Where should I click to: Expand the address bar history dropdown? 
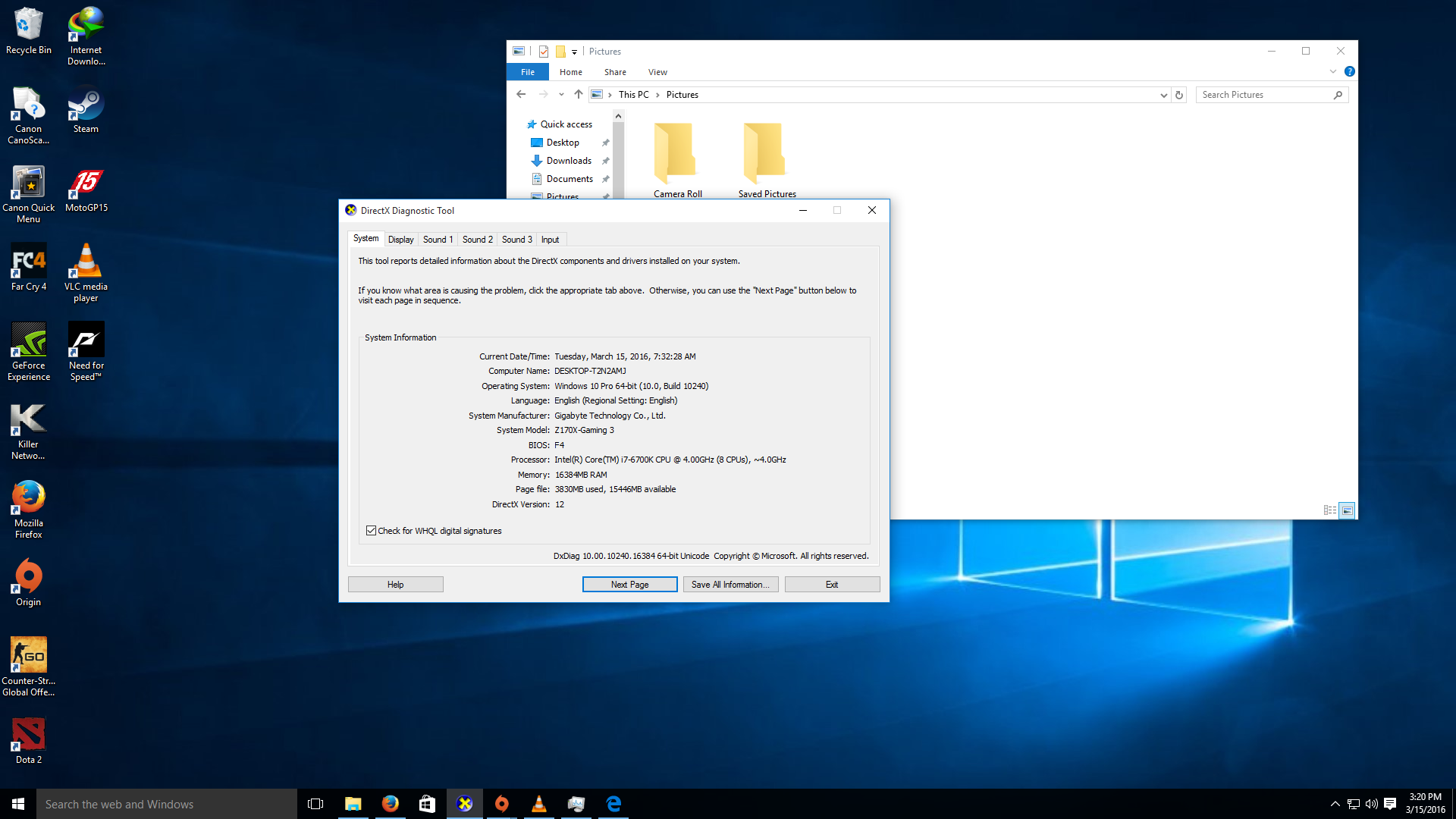(1163, 95)
